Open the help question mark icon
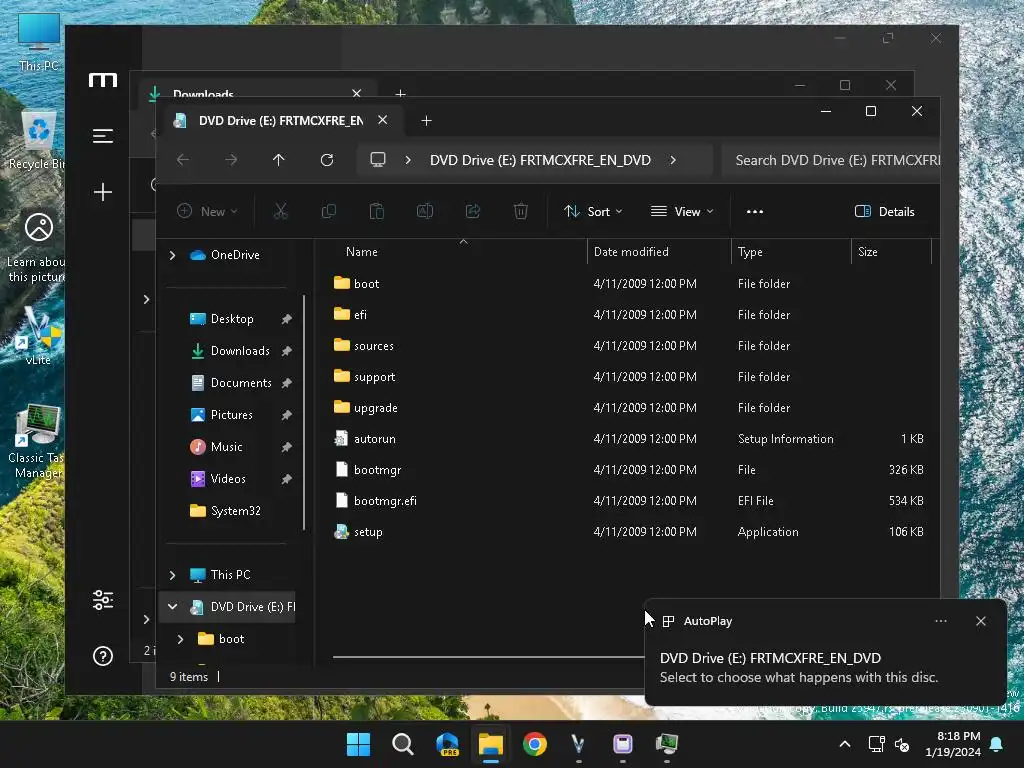The image size is (1024, 768). [x=103, y=656]
